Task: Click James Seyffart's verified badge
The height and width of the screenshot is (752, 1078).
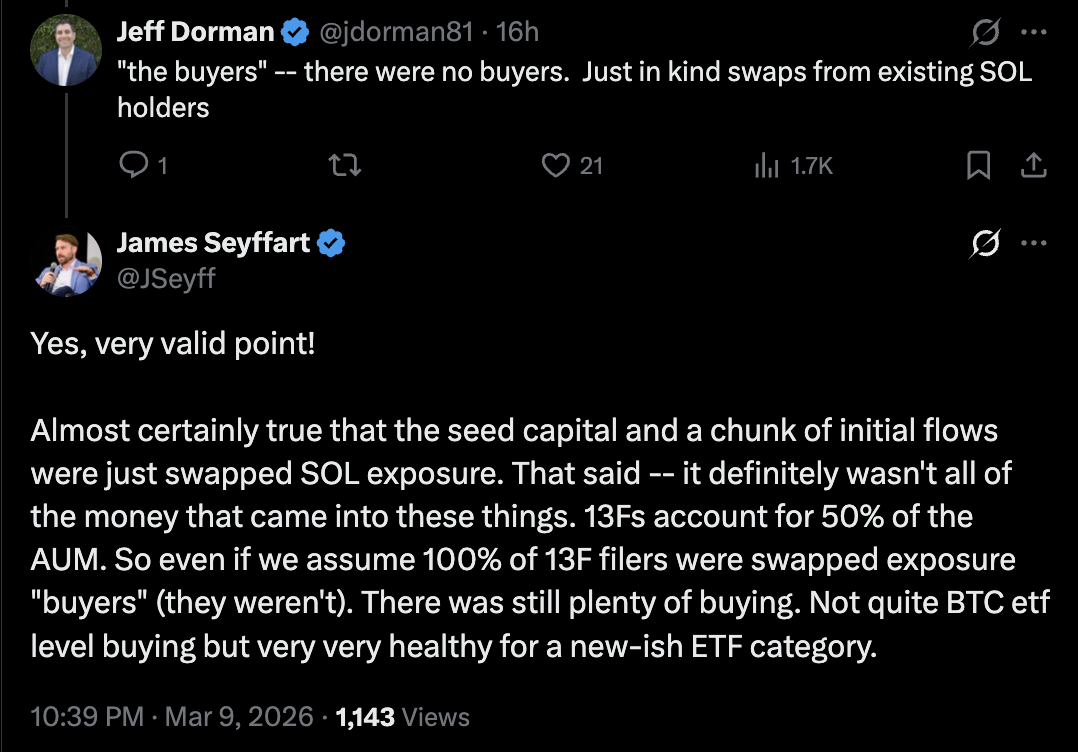Action: [333, 242]
